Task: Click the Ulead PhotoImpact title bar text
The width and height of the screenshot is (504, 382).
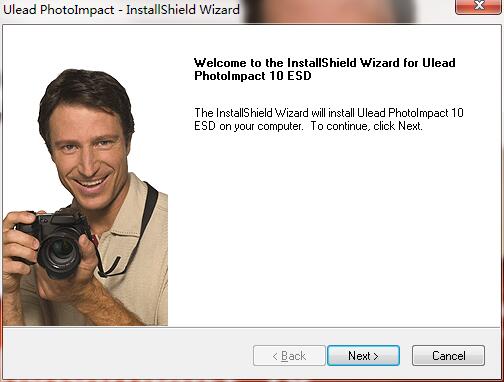Action: point(121,9)
